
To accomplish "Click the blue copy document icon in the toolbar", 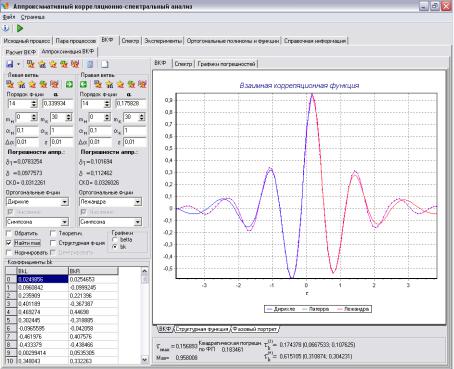I will (x=90, y=64).
